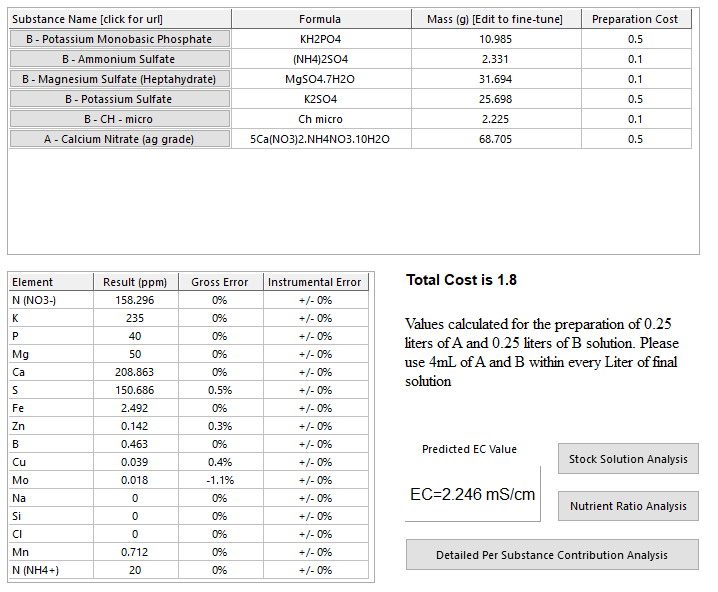This screenshot has width=718, height=592.
Task: Select the Cl element row label
Action: coord(51,534)
